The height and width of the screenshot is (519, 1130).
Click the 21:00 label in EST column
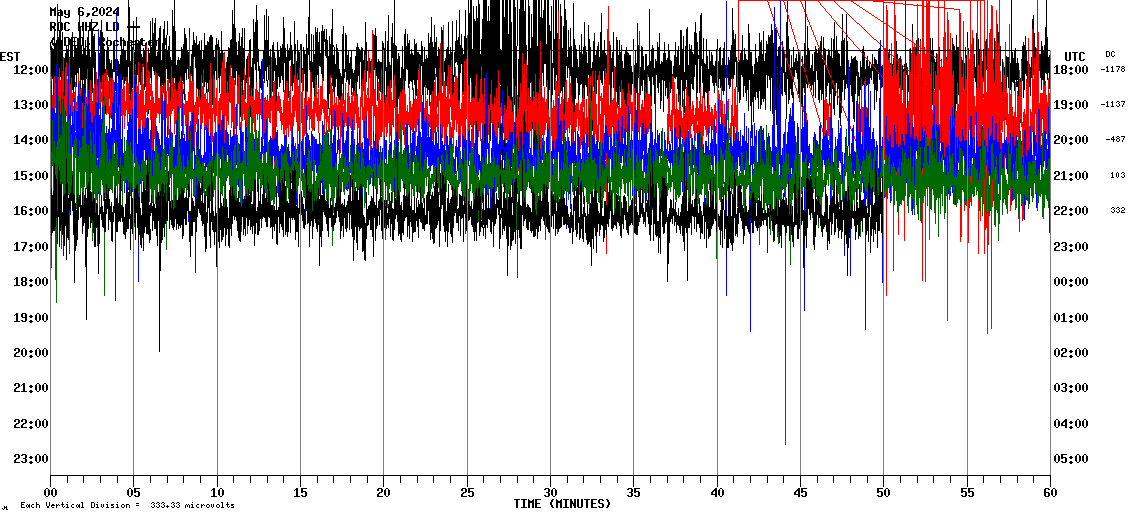point(31,388)
